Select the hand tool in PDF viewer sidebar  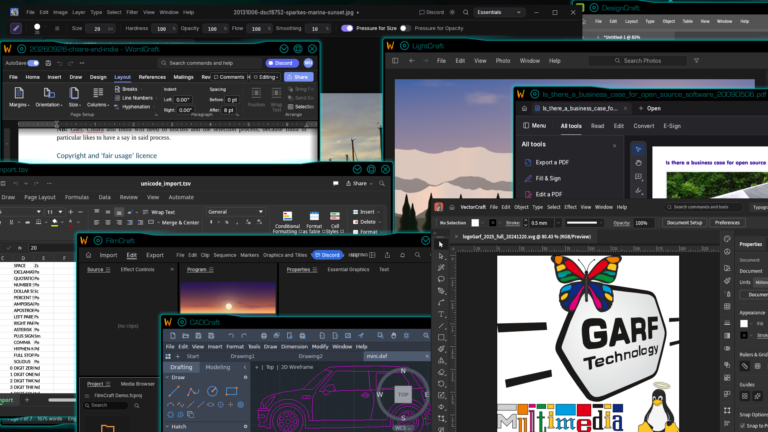coord(638,163)
